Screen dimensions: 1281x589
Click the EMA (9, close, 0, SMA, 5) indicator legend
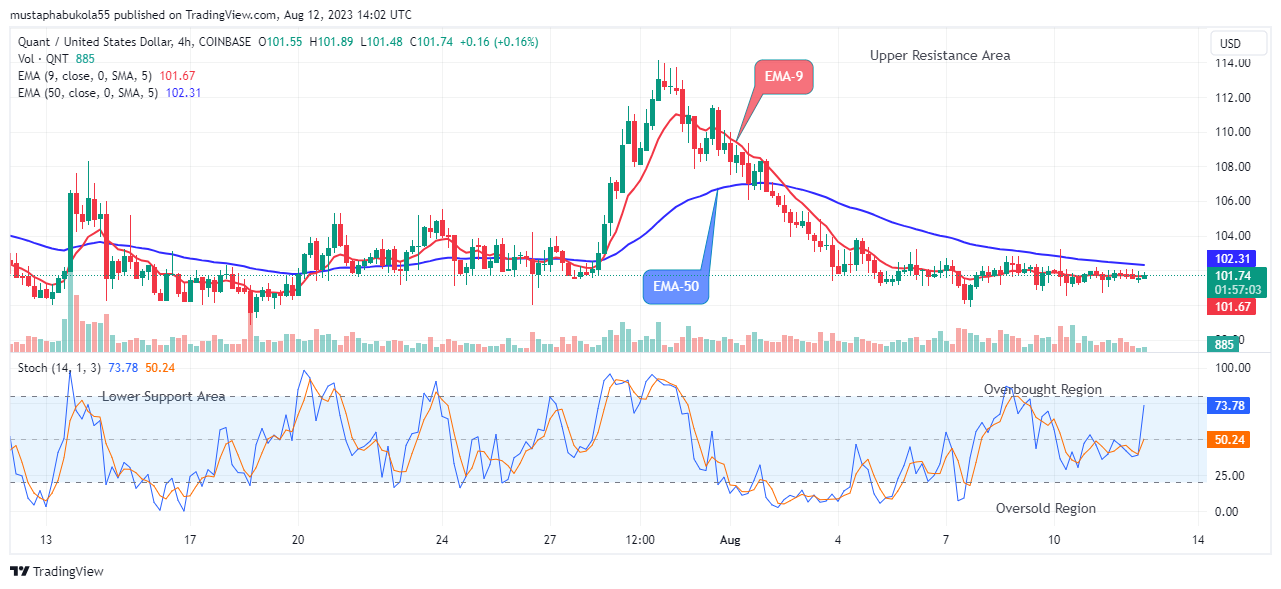pos(88,75)
